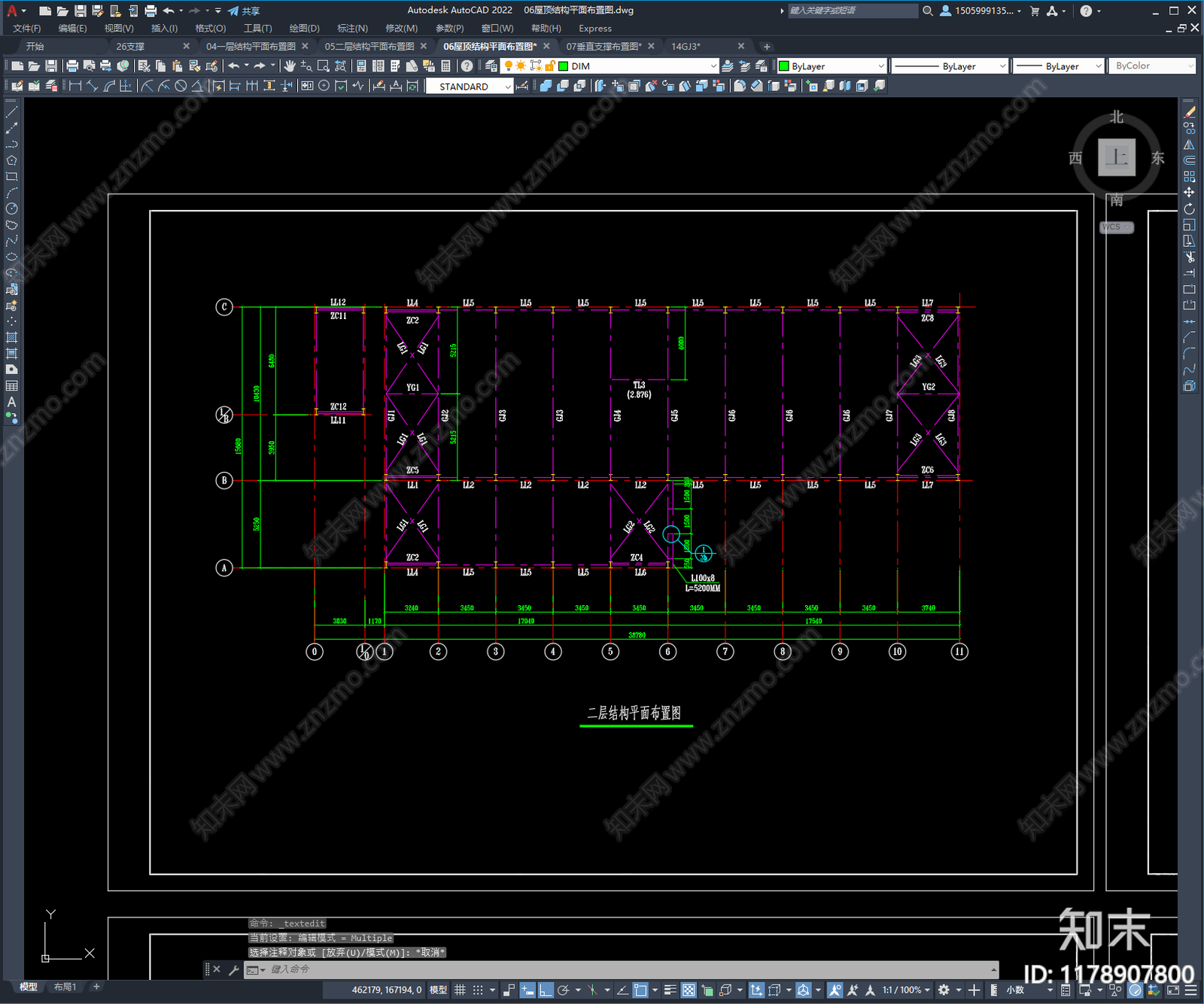1204x1004 pixels.
Task: Click the Help question mark toolbar icon
Action: pos(467,66)
